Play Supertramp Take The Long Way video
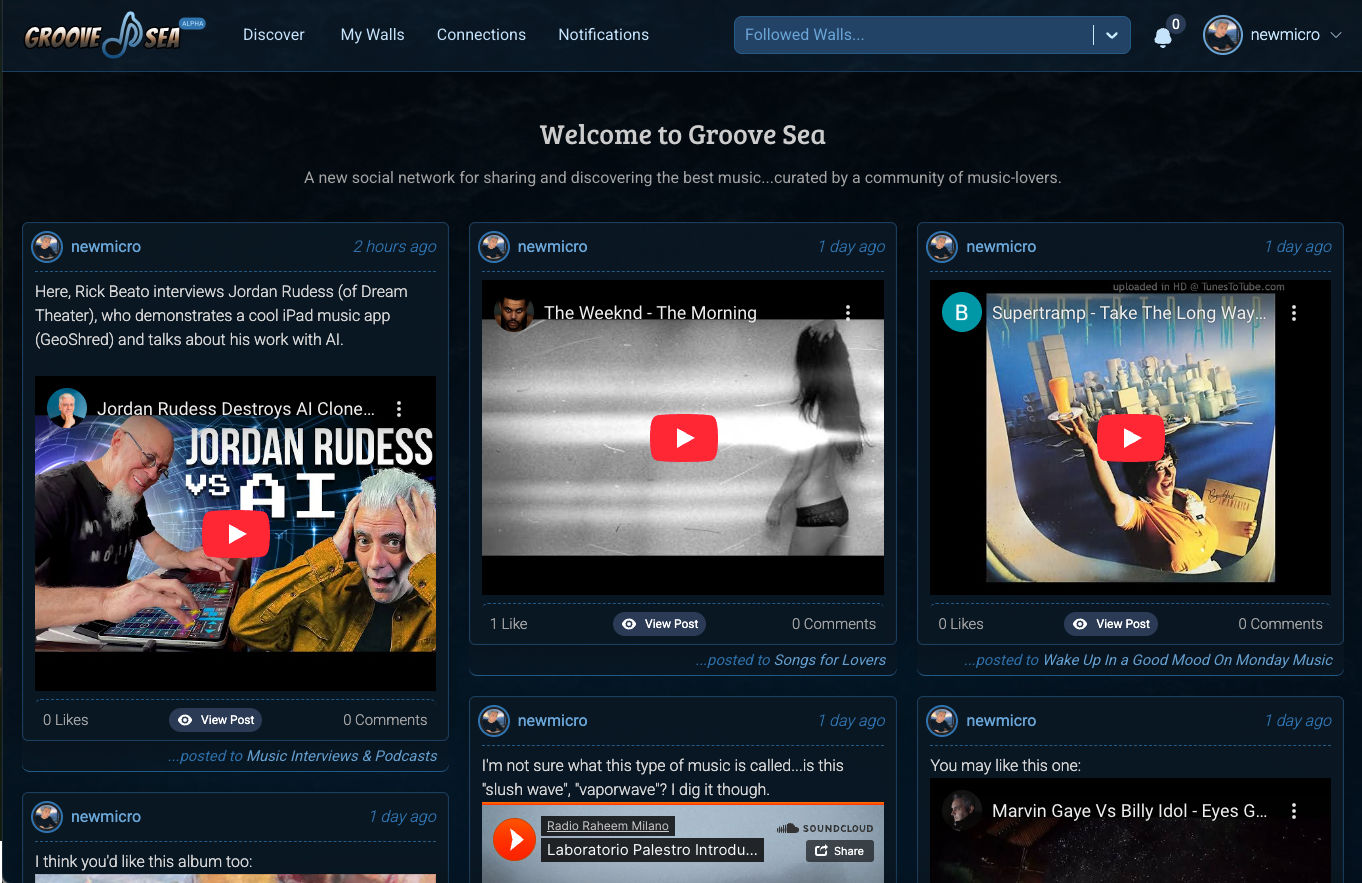Image resolution: width=1362 pixels, height=883 pixels. 1131,438
